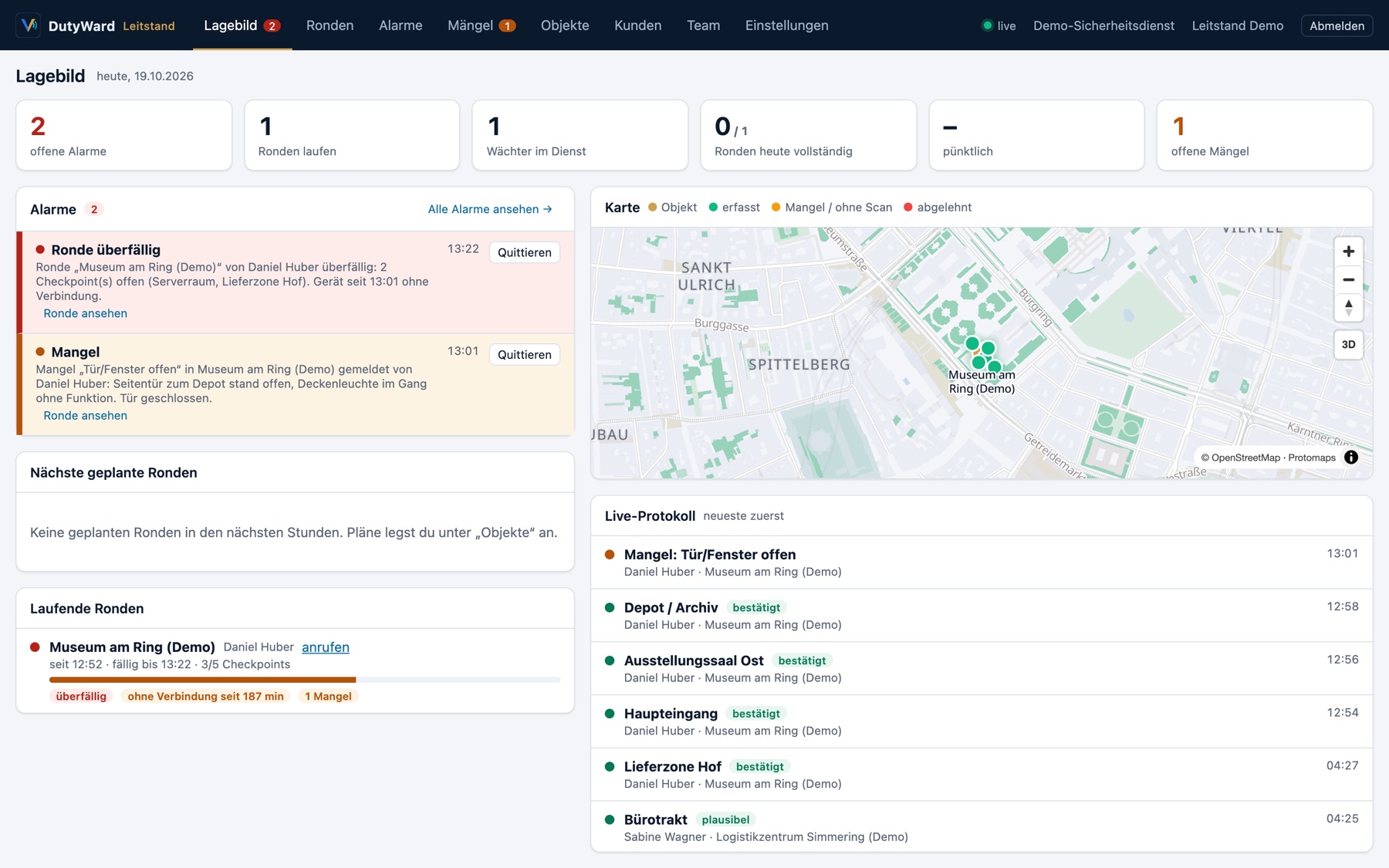Quittieren the Ronde überfällig alarm
This screenshot has height=868, width=1389.
click(524, 252)
